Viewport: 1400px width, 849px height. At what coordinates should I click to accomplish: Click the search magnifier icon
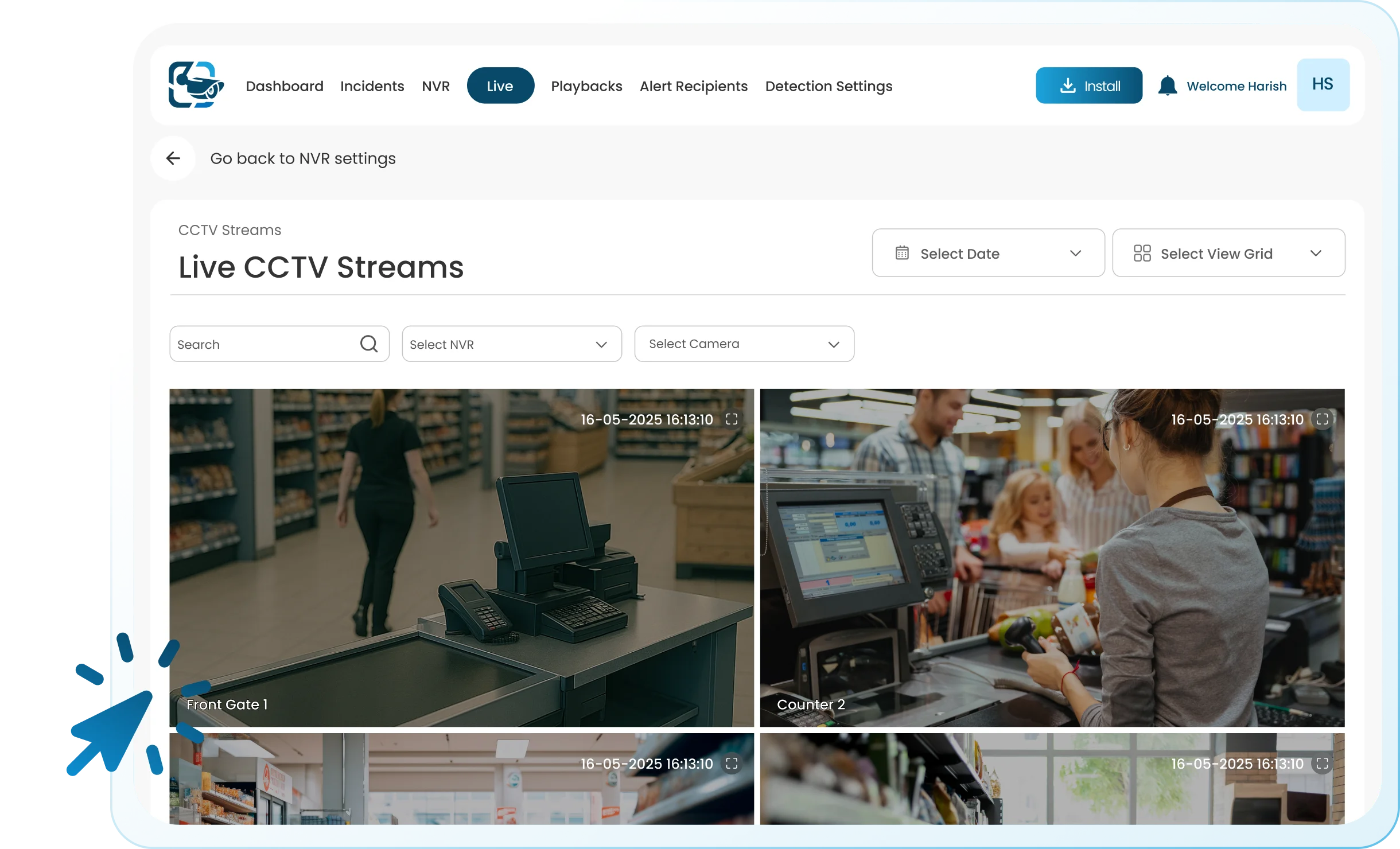click(369, 344)
